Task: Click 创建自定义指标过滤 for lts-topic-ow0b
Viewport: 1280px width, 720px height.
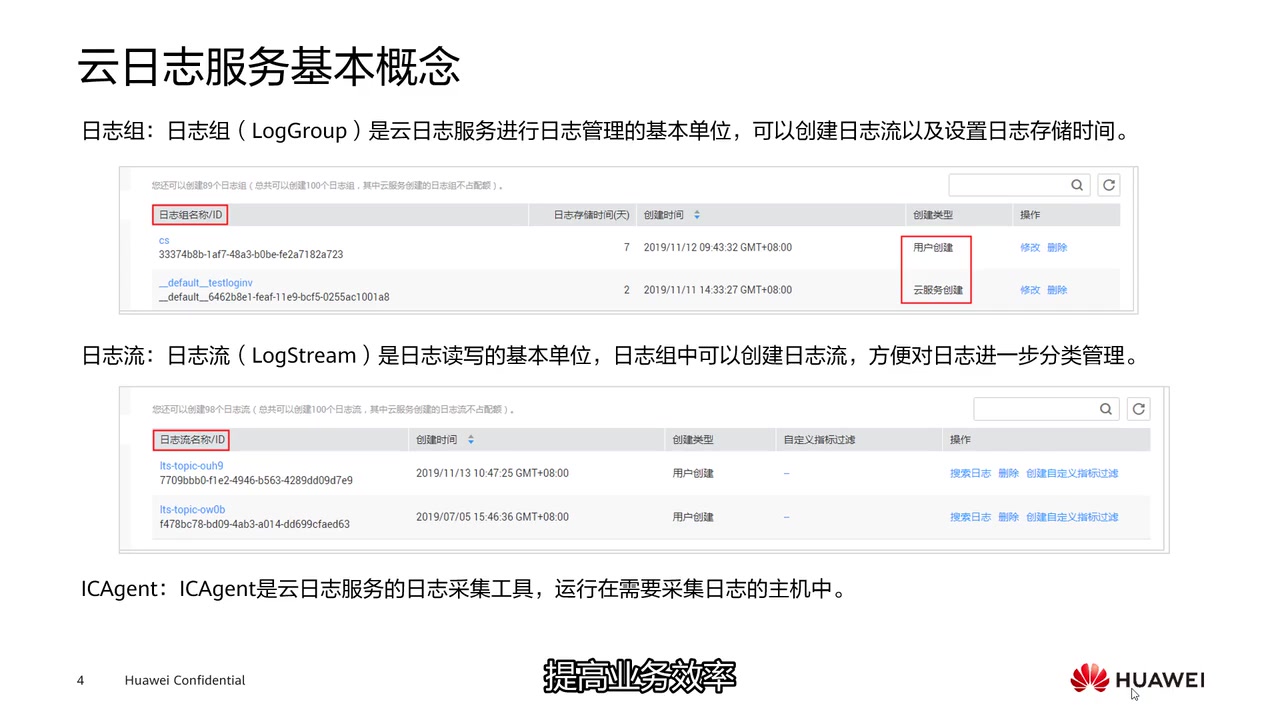Action: click(x=1072, y=517)
